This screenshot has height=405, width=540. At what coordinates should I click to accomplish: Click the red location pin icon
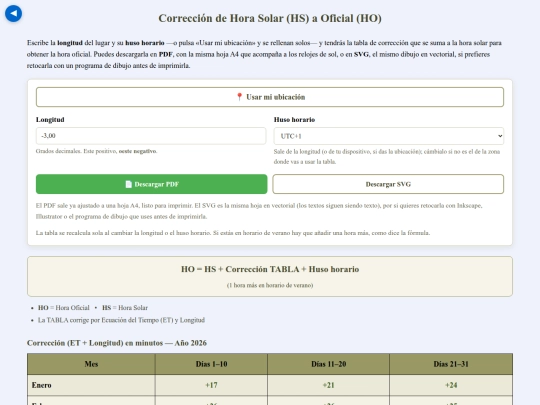coord(239,97)
